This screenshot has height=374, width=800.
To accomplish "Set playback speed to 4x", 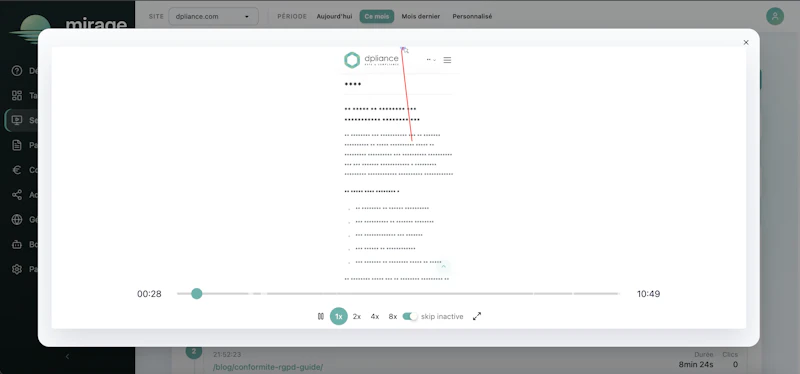I will click(x=374, y=316).
